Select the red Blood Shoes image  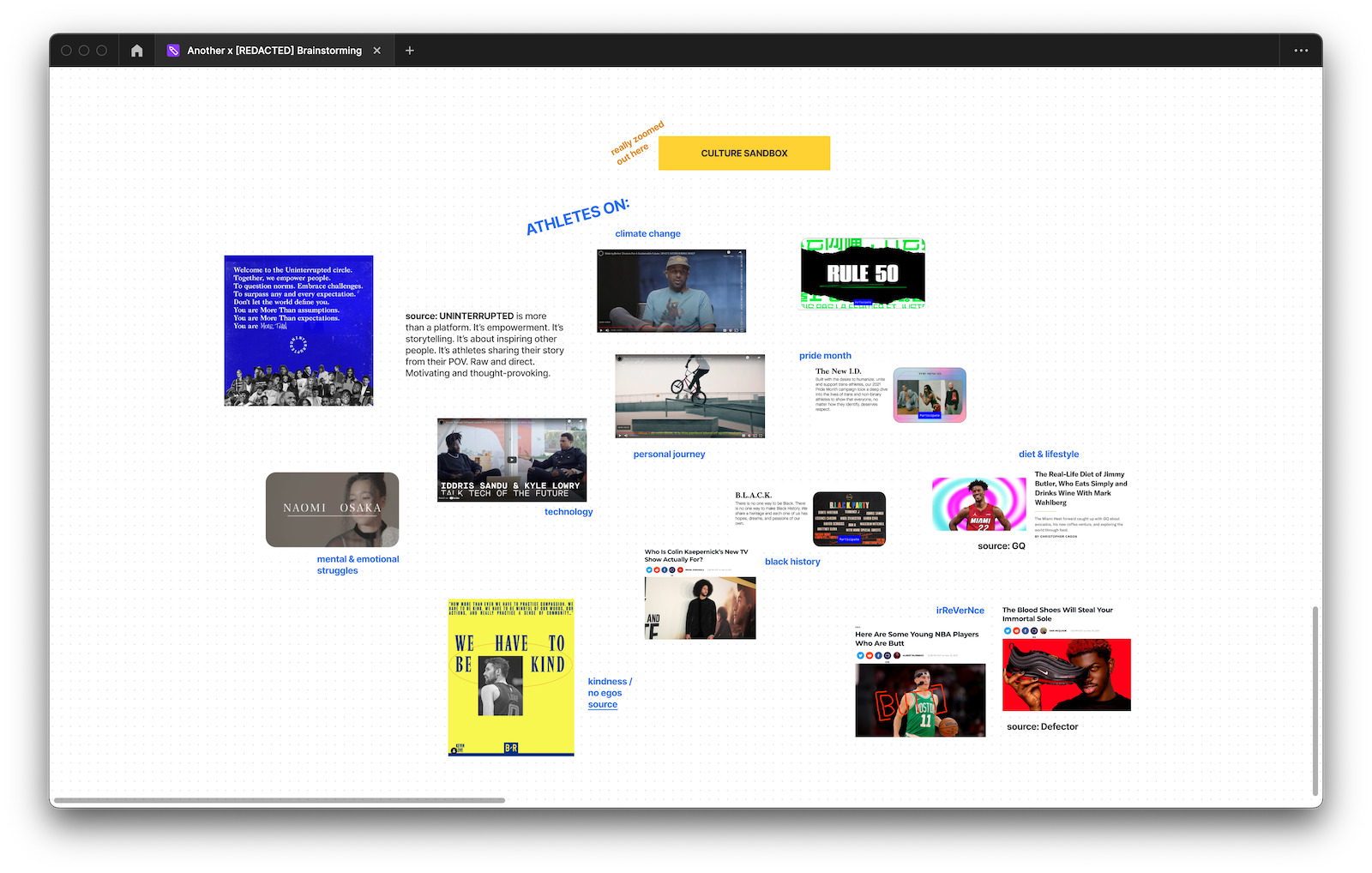click(x=1067, y=675)
